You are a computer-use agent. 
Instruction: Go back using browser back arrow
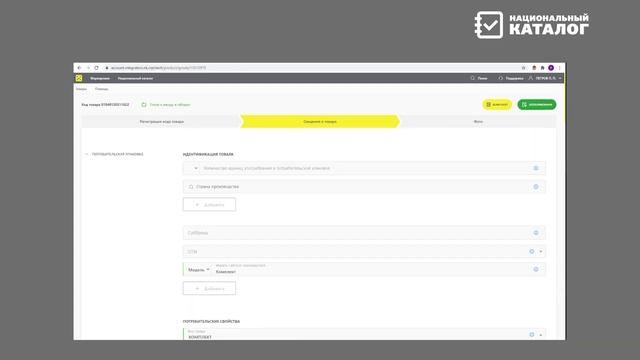coord(79,68)
